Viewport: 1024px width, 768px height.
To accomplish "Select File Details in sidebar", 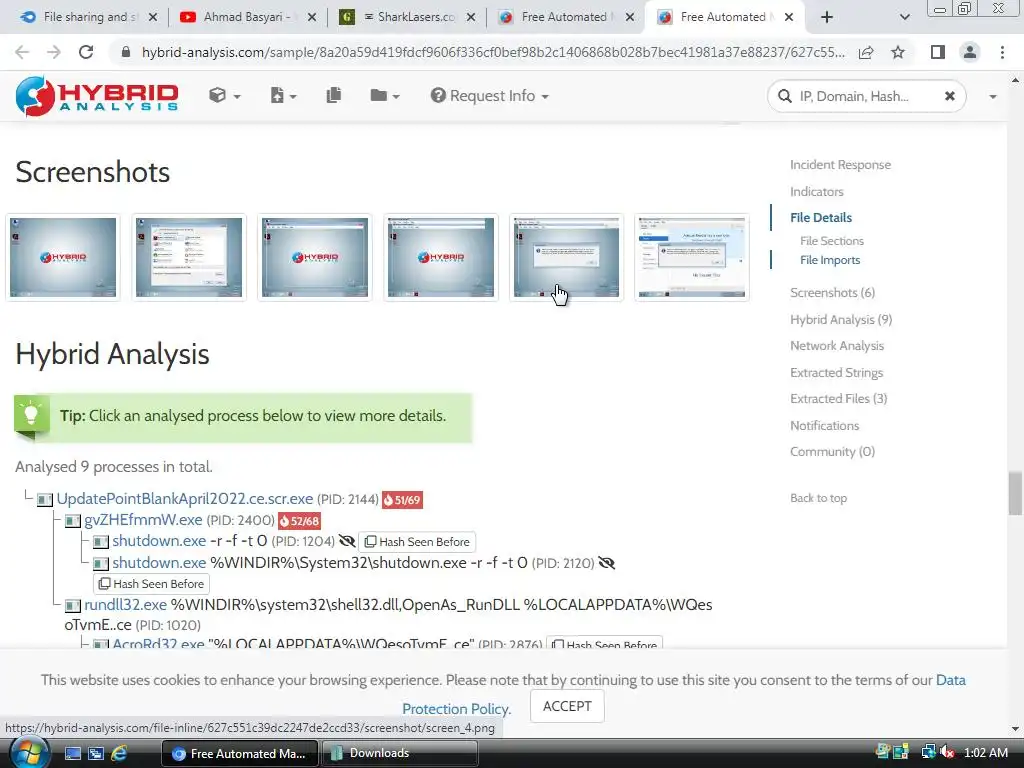I will click(821, 217).
